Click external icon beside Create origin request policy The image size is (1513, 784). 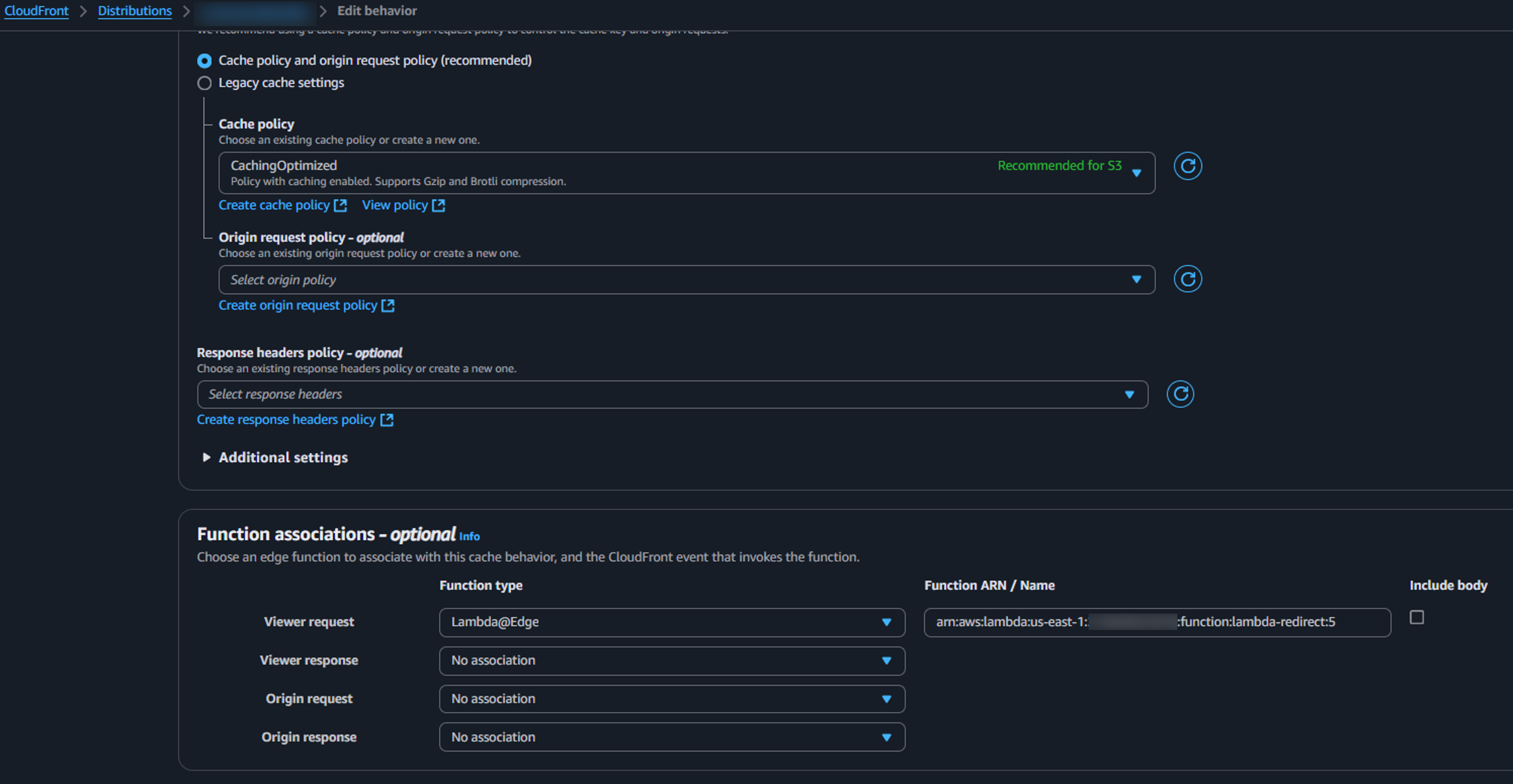[x=388, y=305]
